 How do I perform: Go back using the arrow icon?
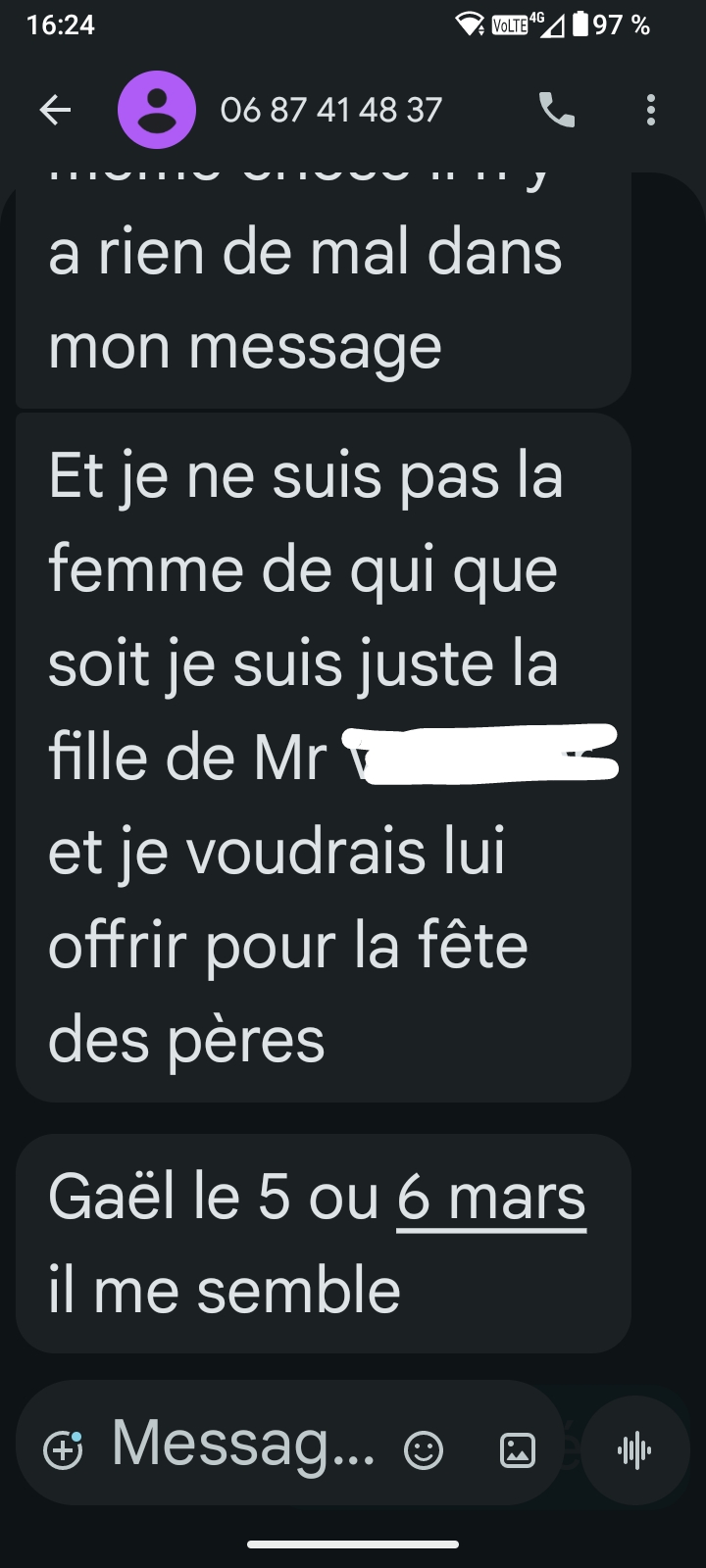pos(55,110)
